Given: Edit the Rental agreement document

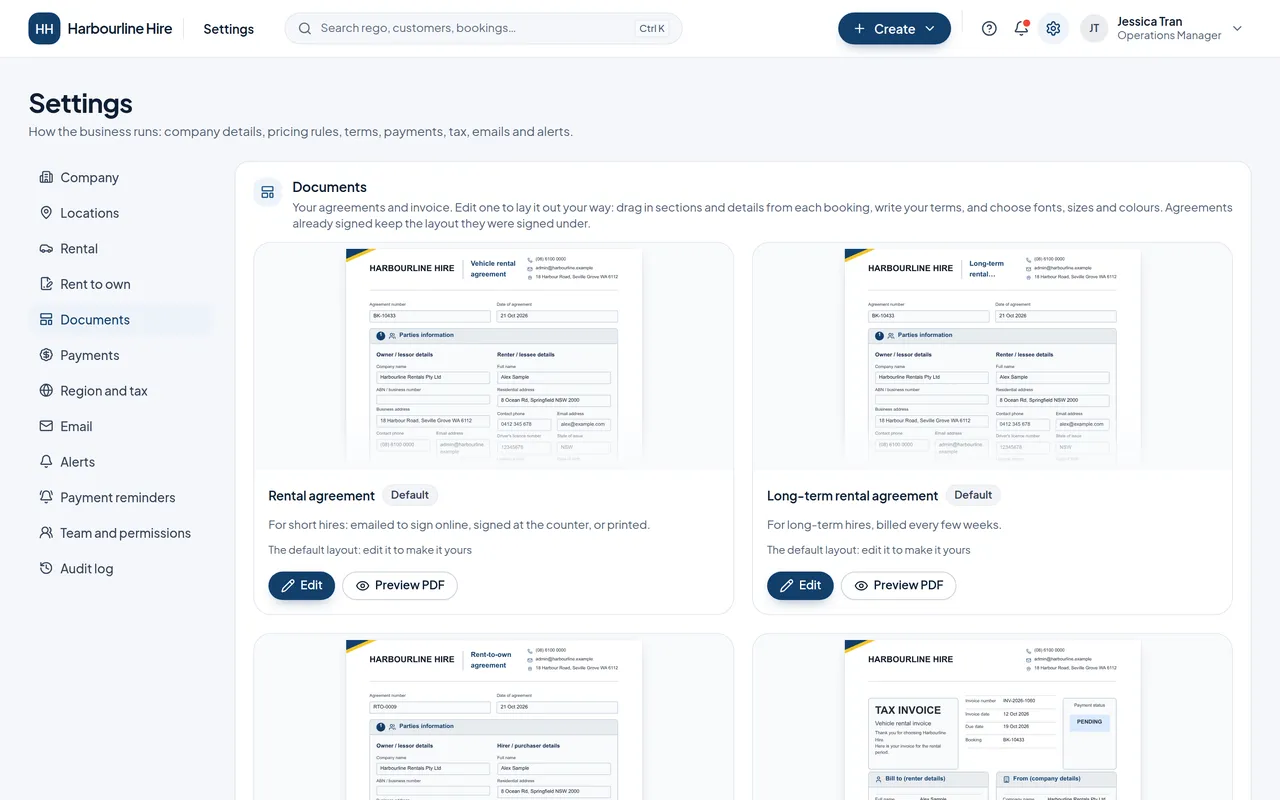Looking at the screenshot, I should pyautogui.click(x=301, y=585).
